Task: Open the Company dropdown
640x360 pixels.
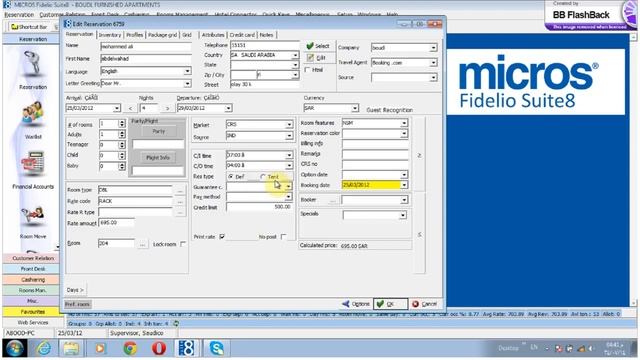Action: coord(433,48)
